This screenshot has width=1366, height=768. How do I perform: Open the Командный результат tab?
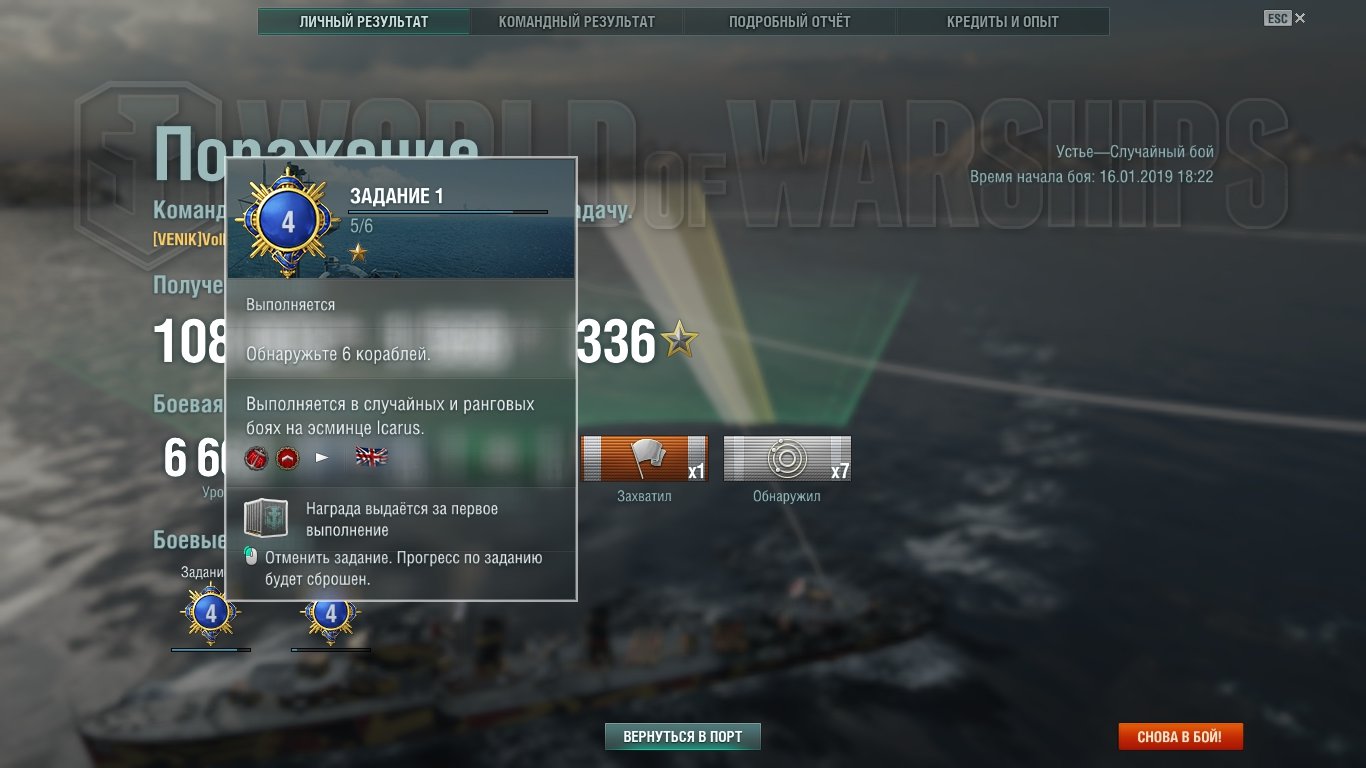click(577, 22)
